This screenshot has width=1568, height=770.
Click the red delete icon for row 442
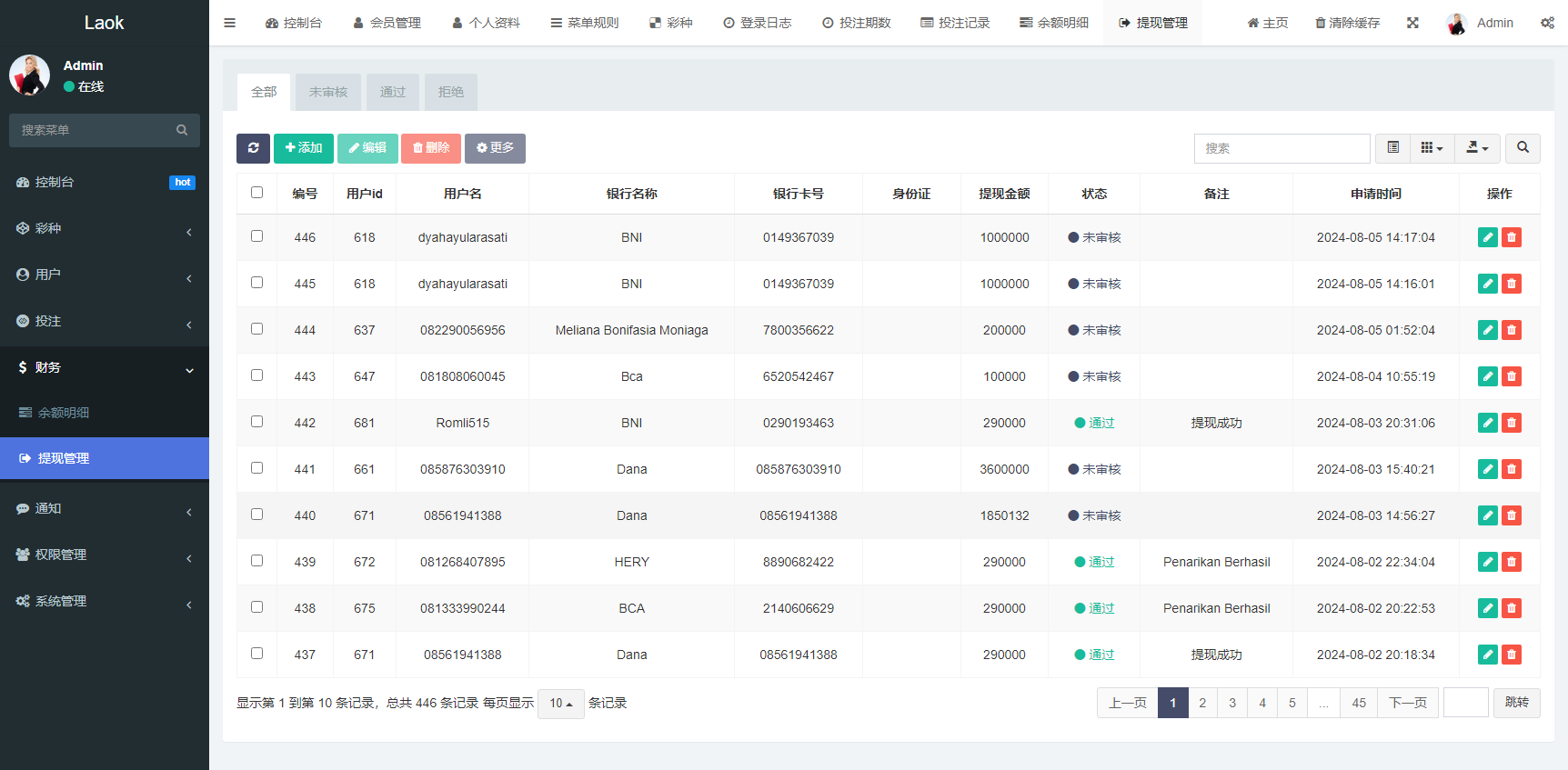point(1511,423)
